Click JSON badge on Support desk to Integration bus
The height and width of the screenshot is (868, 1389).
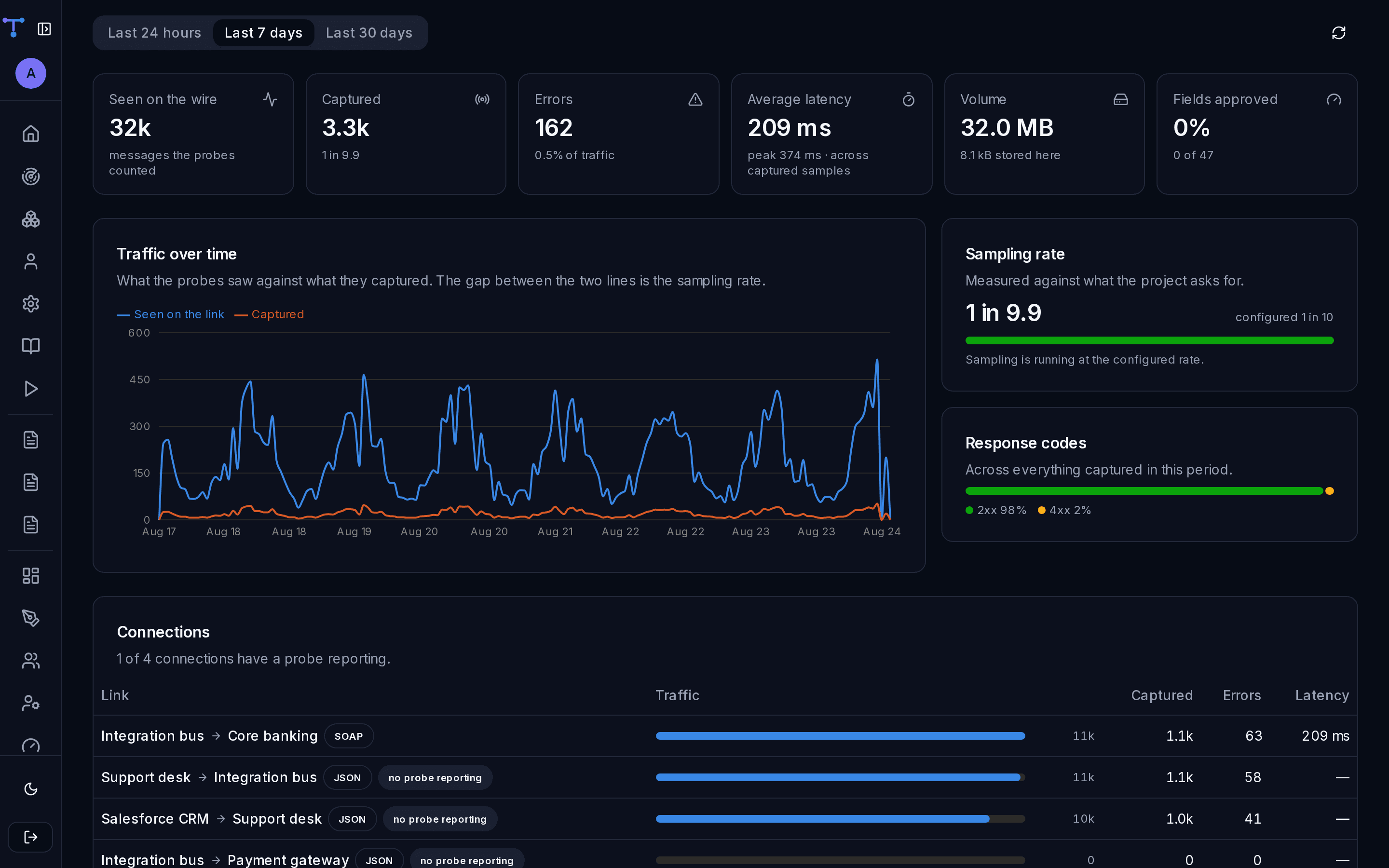coord(347,777)
